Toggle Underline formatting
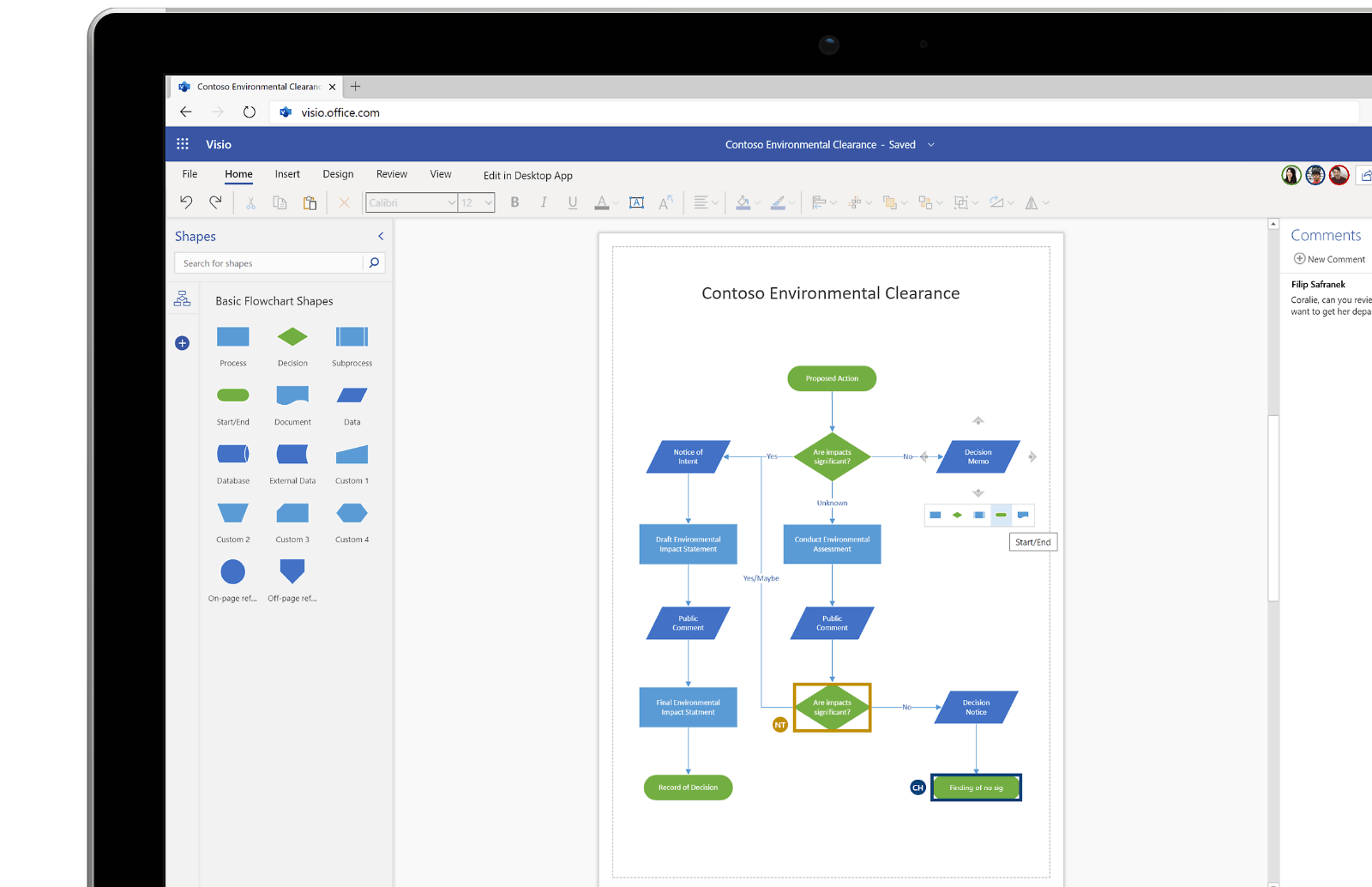The width and height of the screenshot is (1372, 887). (572, 202)
